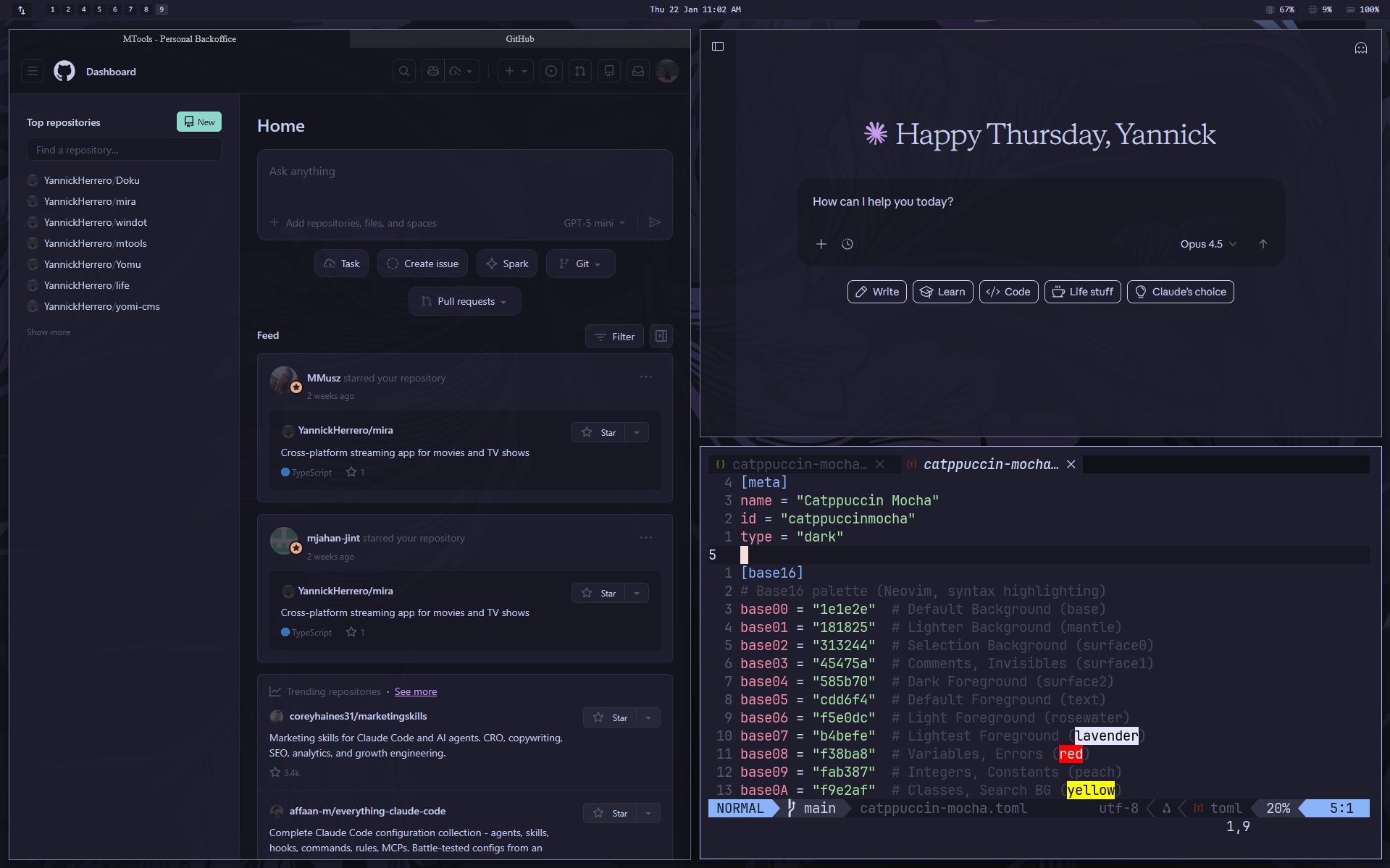Open the GitHub hamburger navigation menu
Image resolution: width=1390 pixels, height=868 pixels.
point(32,70)
